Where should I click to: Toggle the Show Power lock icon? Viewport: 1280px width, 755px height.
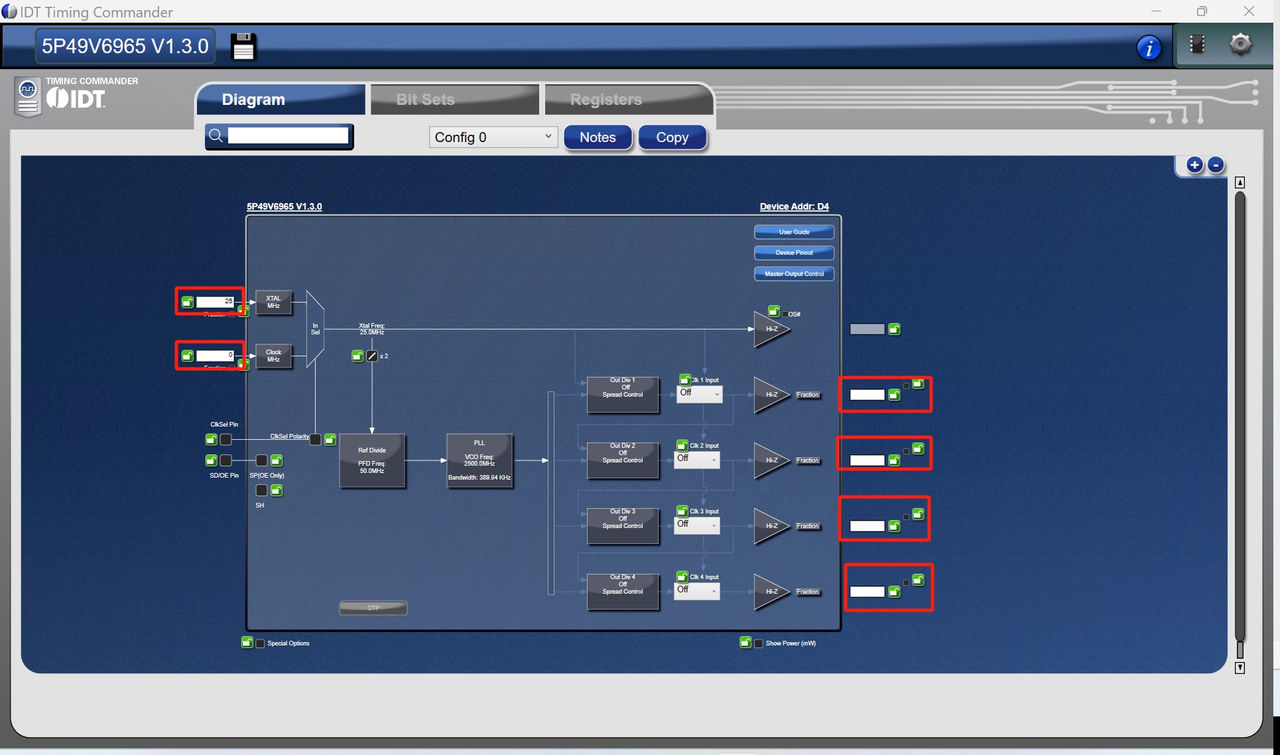pyautogui.click(x=745, y=642)
